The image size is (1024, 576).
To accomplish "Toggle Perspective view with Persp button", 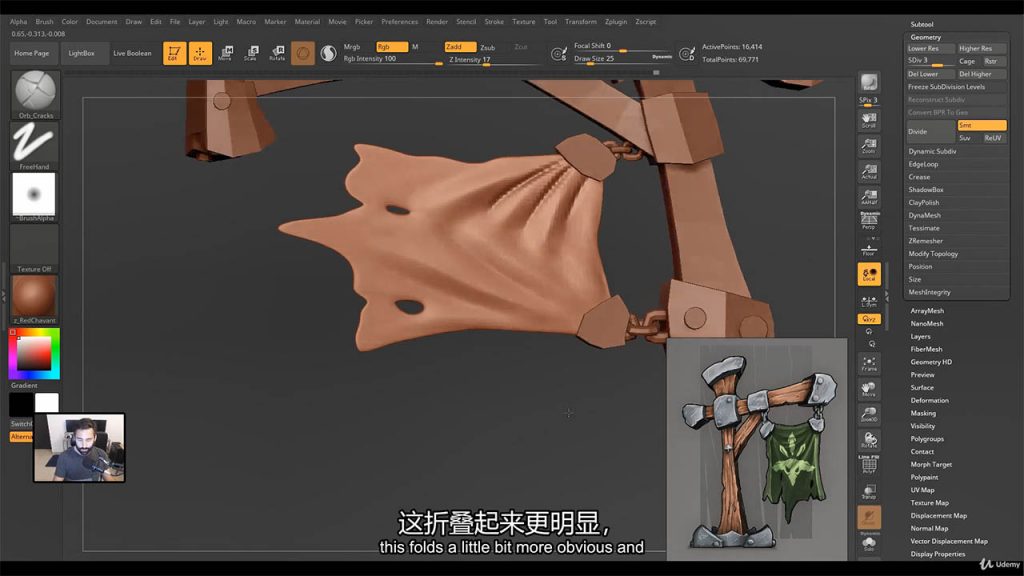I will (869, 223).
